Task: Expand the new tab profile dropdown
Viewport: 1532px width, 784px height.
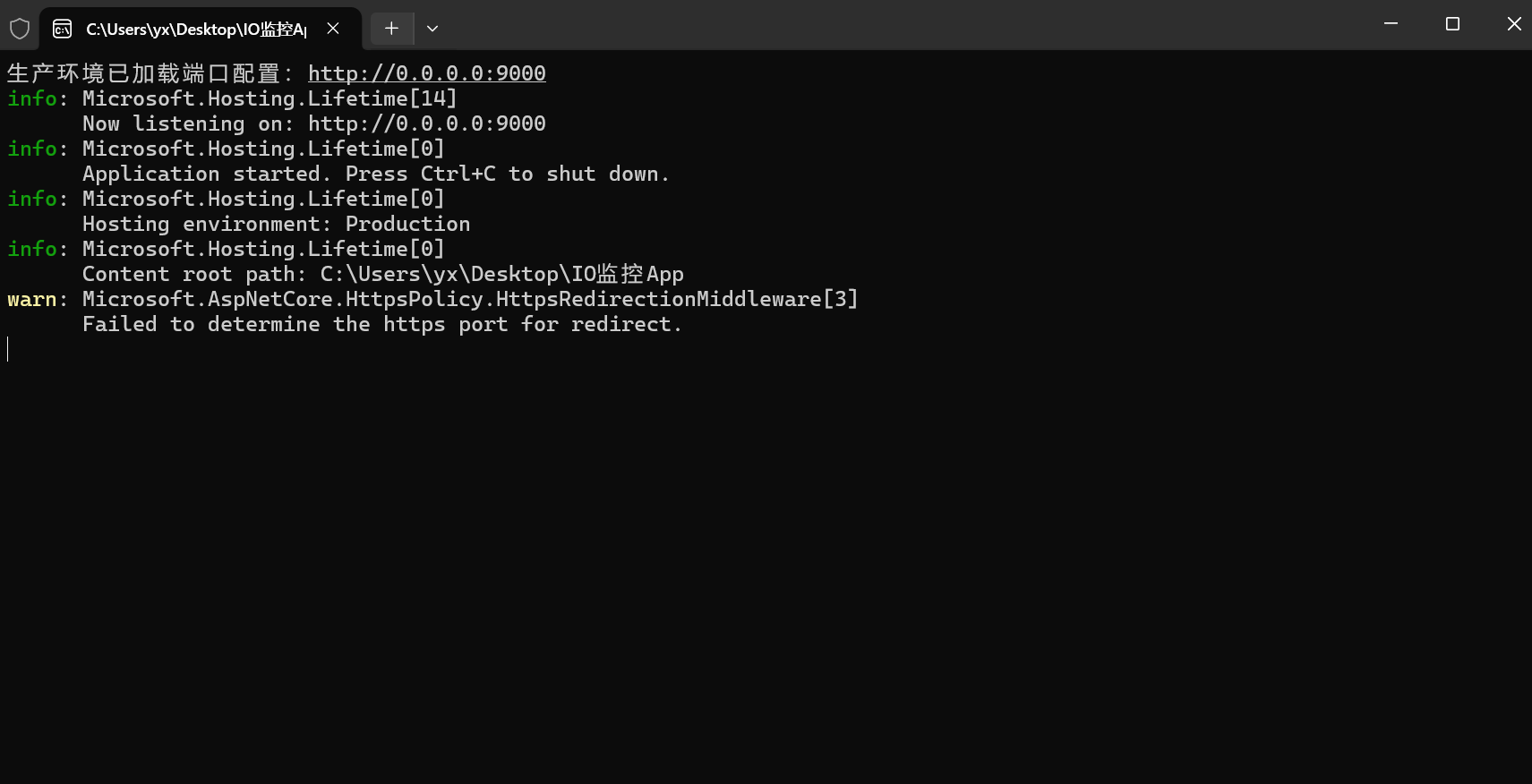Action: (x=432, y=29)
